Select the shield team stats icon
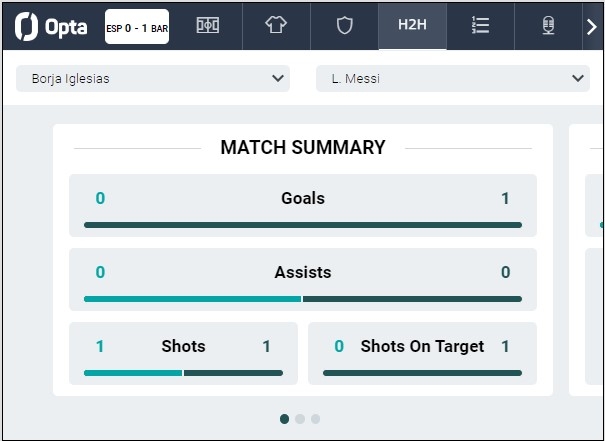Image resolution: width=605 pixels, height=441 pixels. (x=344, y=26)
